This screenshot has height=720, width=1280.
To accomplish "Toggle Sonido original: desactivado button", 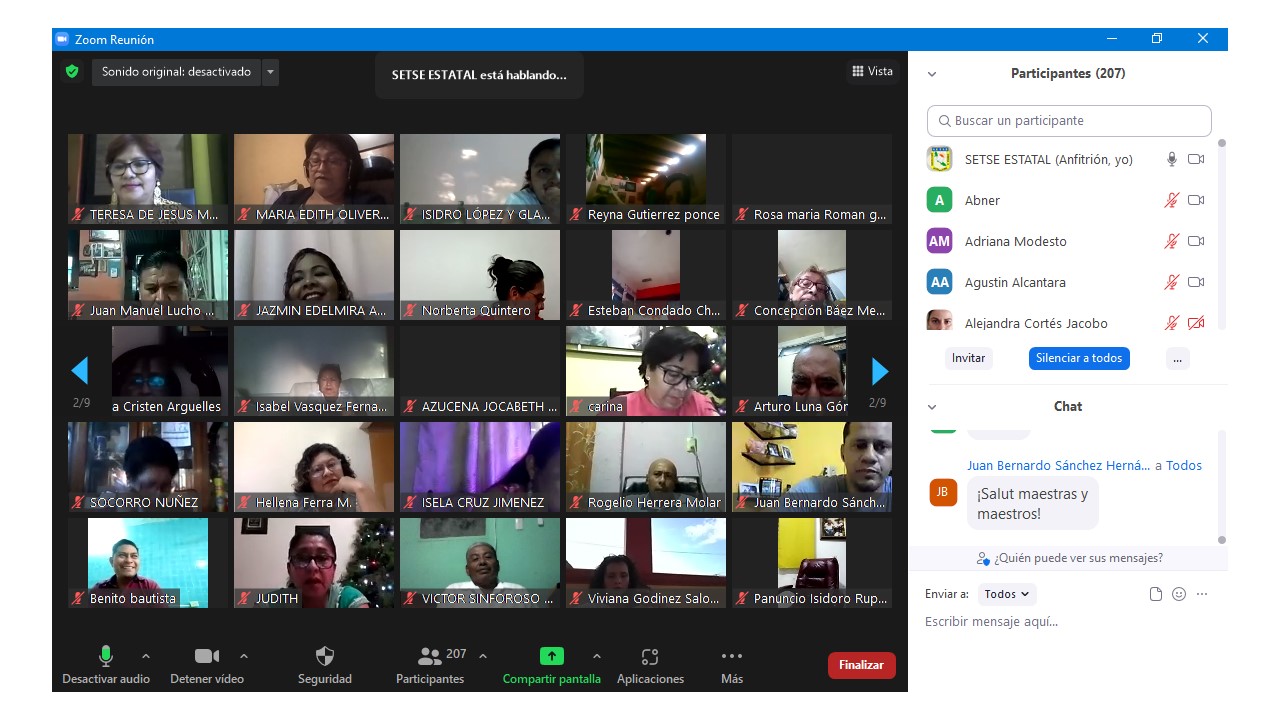I will (176, 72).
